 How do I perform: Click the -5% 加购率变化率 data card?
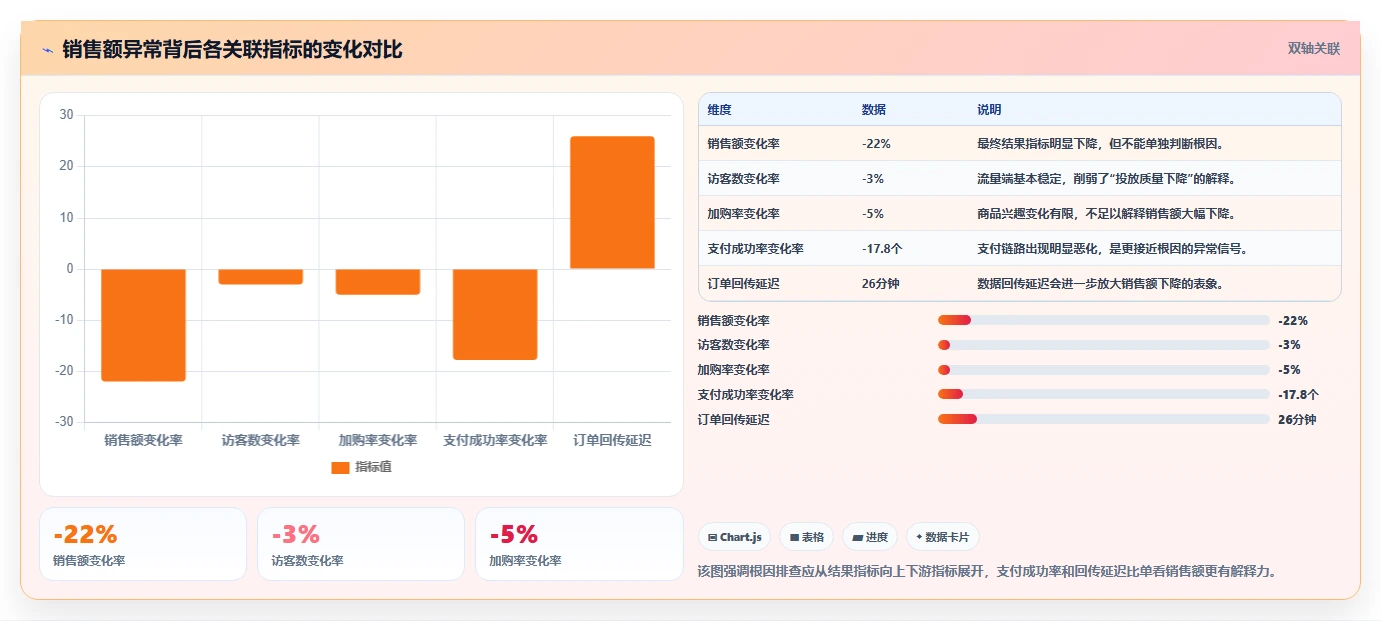[579, 544]
